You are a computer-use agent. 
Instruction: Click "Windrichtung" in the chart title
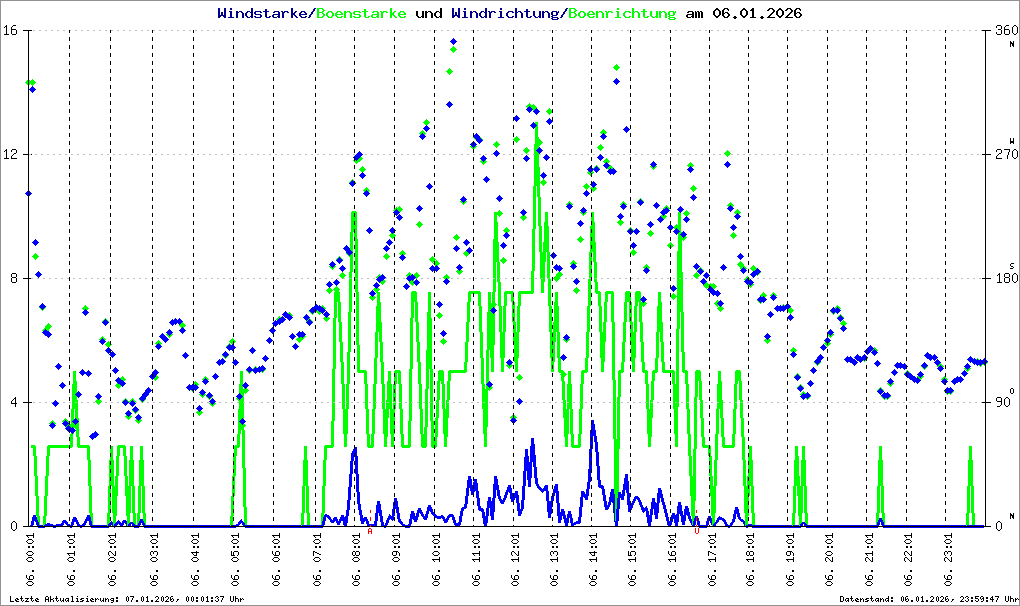click(504, 14)
